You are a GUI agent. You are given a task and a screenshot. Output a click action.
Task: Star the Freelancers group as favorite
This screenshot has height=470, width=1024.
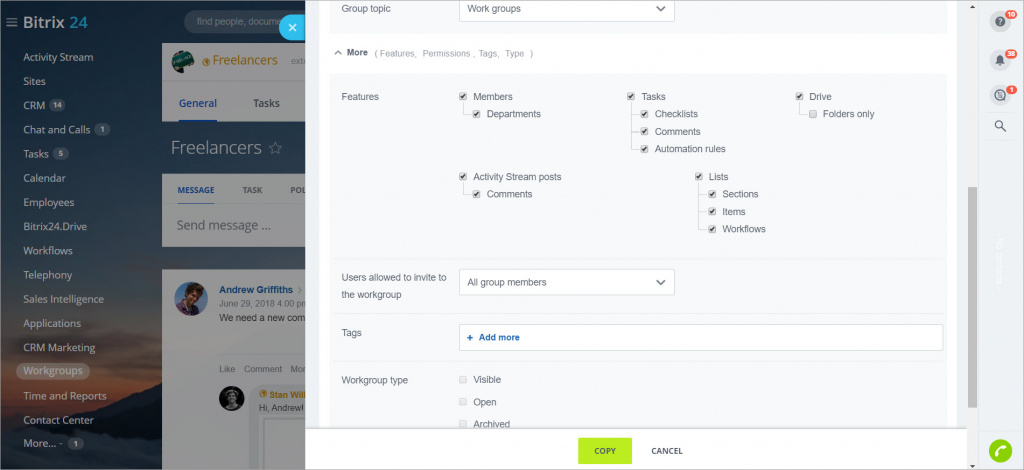(276, 148)
